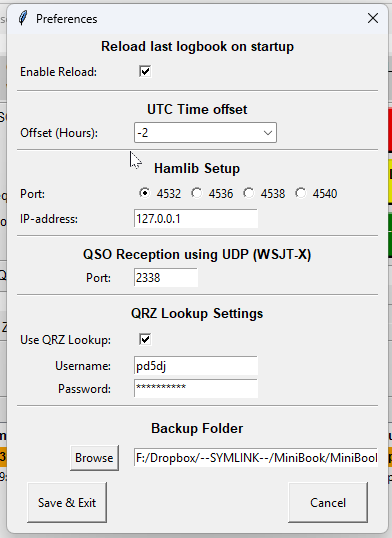Viewport: 392px width, 538px height.
Task: Click the Save & Exit button
Action: pos(67,503)
